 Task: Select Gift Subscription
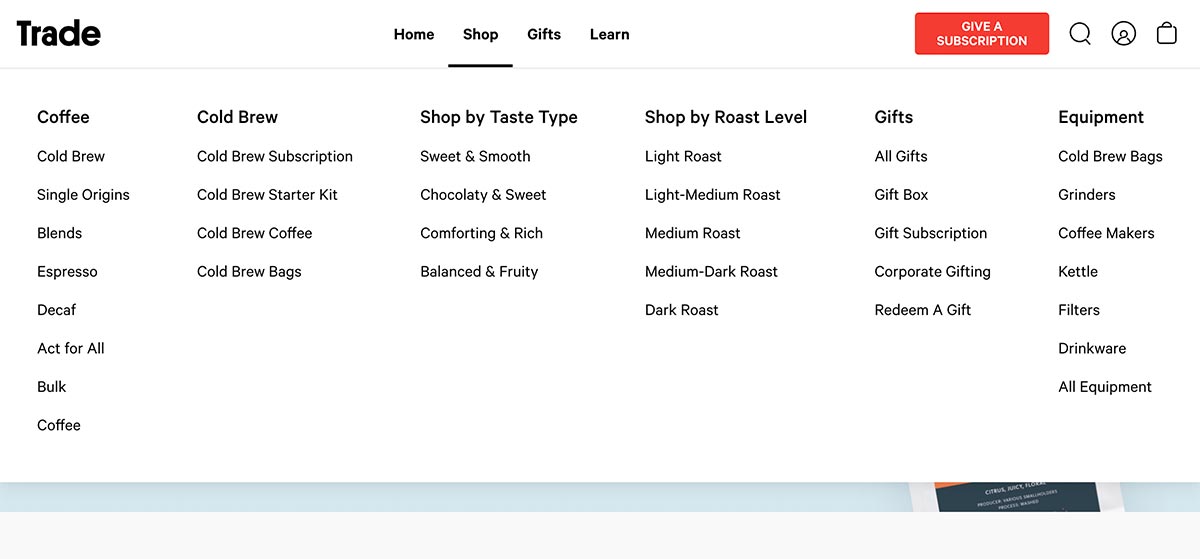tap(931, 233)
